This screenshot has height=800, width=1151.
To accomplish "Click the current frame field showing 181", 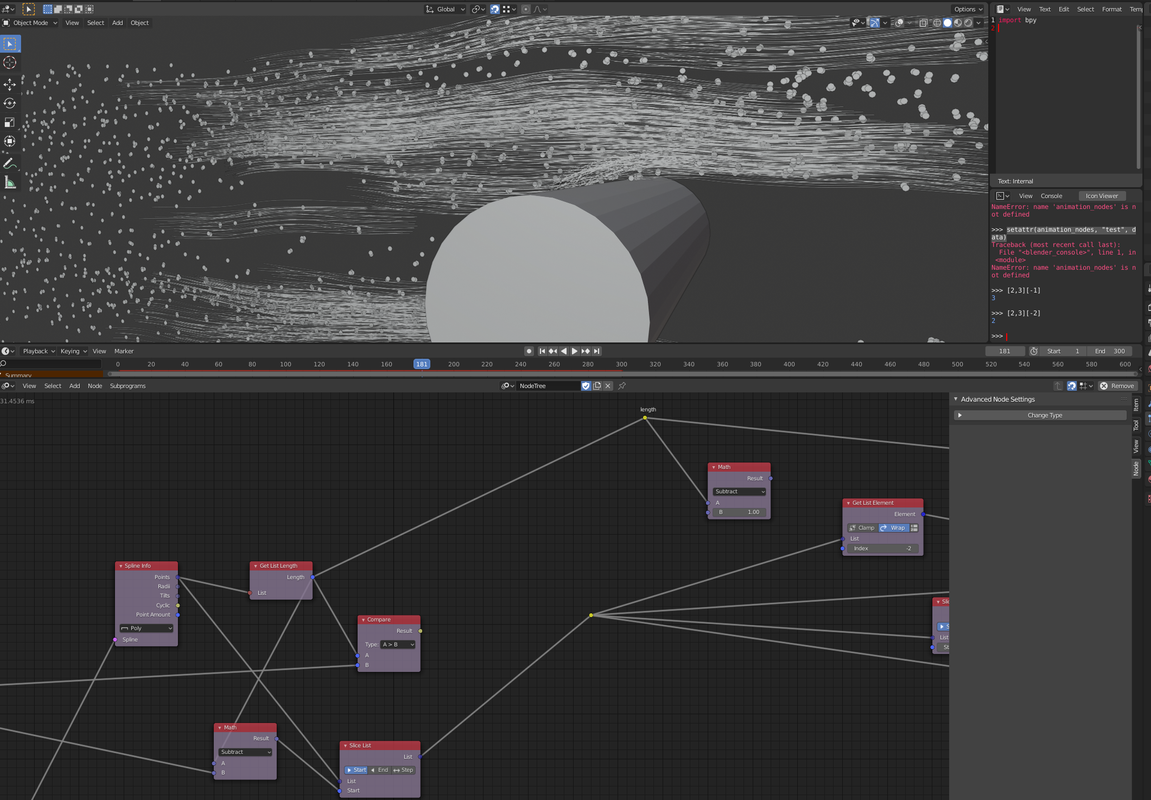I will coord(1005,351).
